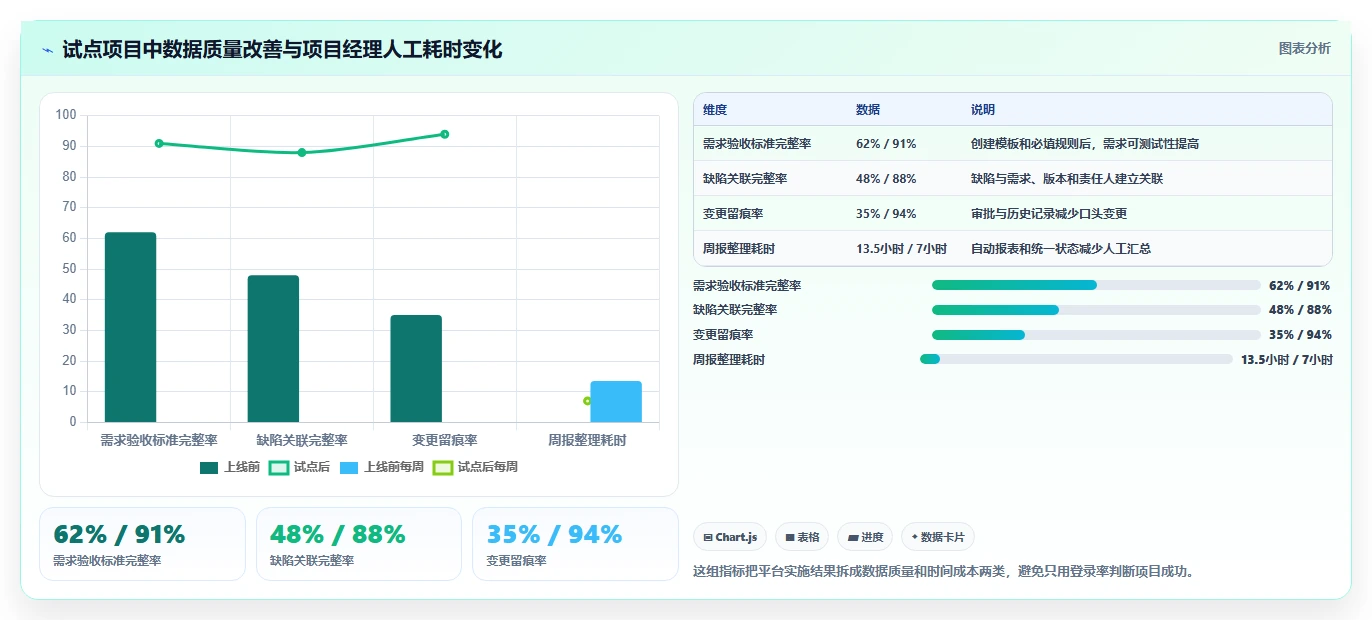The image size is (1372, 620).
Task: Click table value 48% / 88%
Action: click(x=886, y=178)
